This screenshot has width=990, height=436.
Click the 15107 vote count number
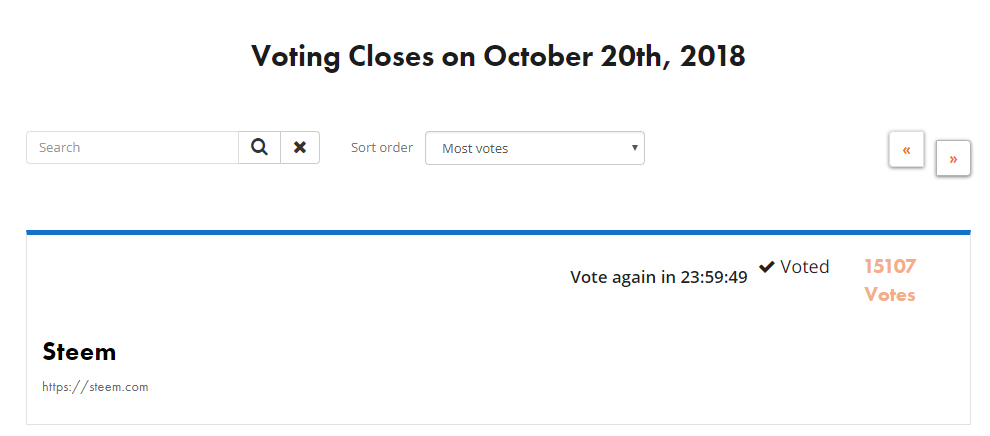pyautogui.click(x=890, y=266)
